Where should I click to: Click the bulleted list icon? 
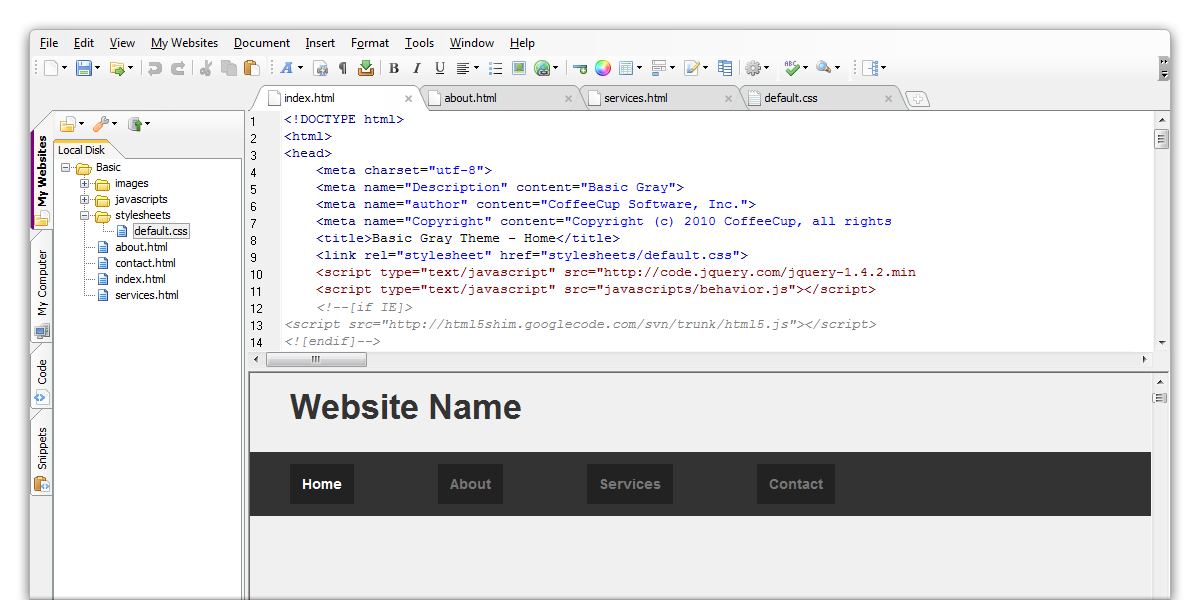[x=495, y=68]
